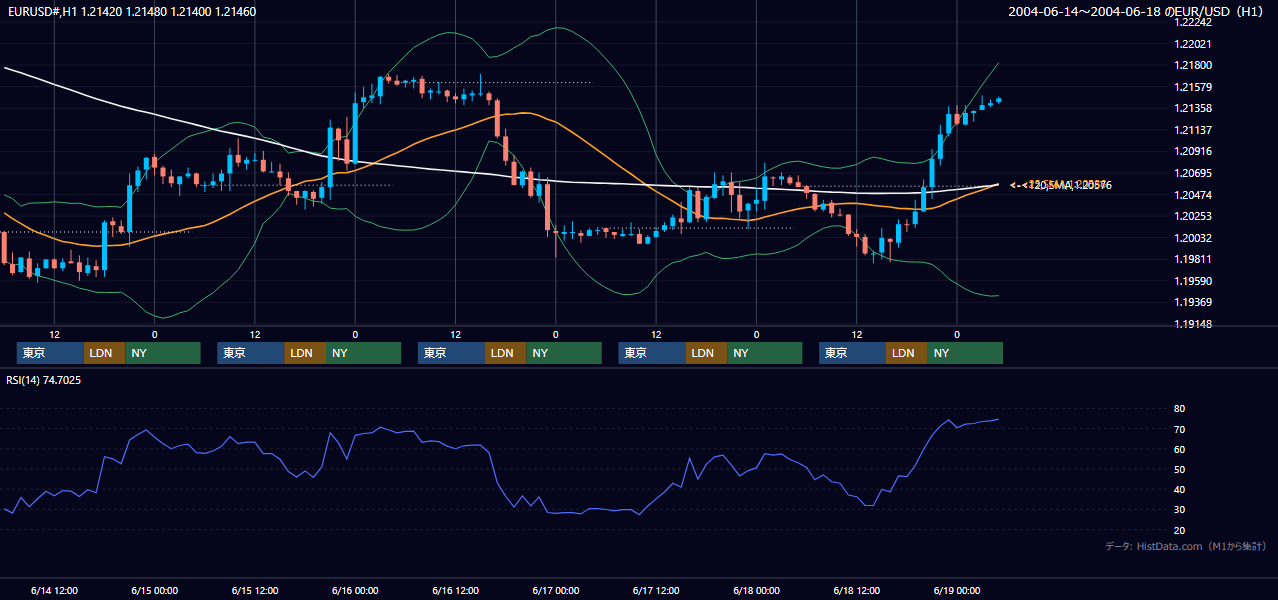
Task: Click the 1.22242 price axis label
Action: [x=1193, y=22]
